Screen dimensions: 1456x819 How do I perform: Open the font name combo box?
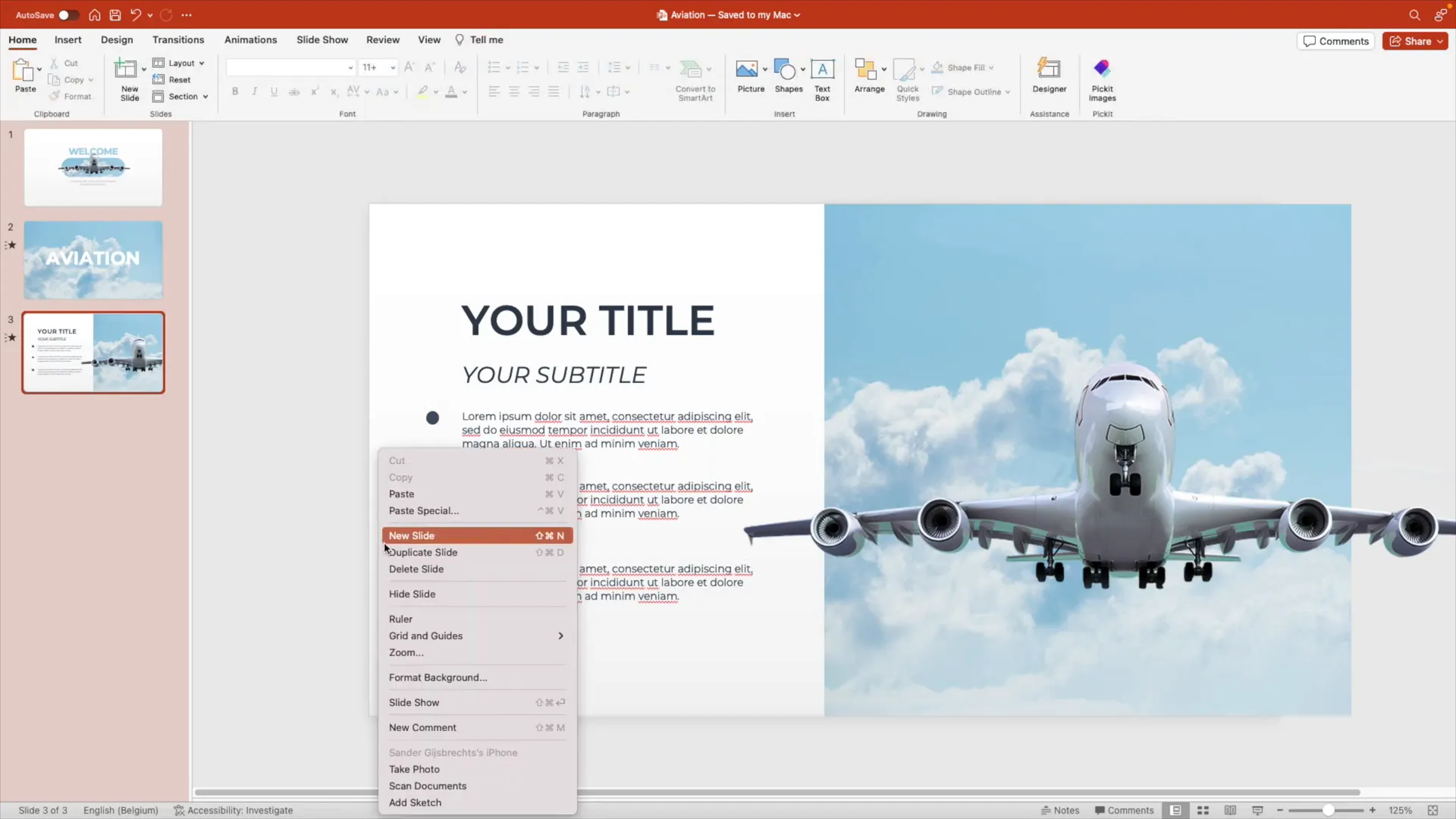coord(290,67)
